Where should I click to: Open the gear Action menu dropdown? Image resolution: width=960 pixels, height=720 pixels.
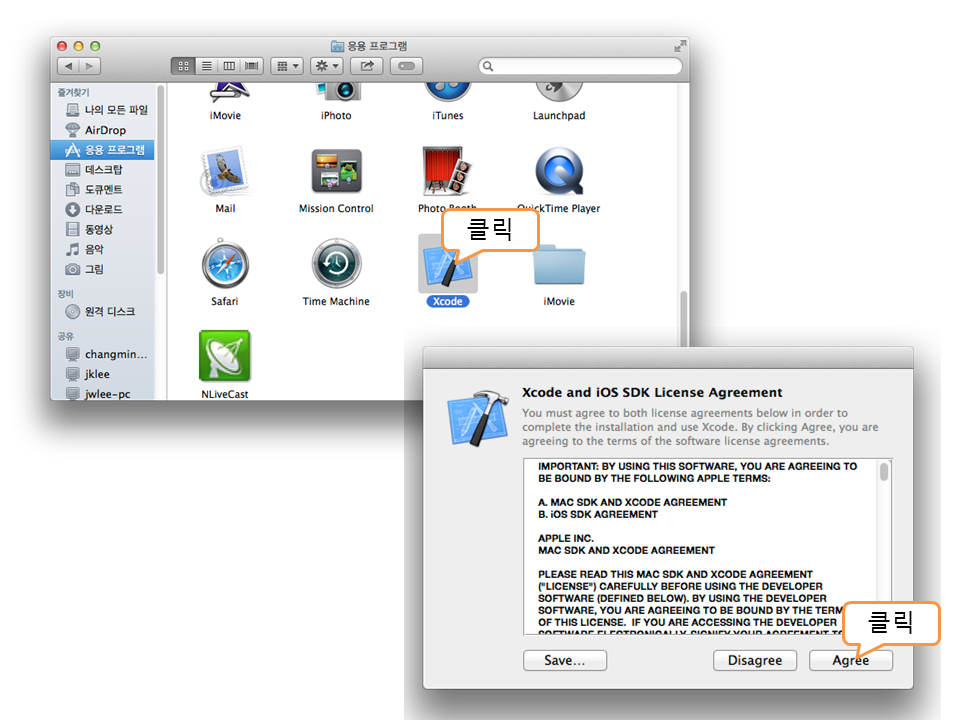point(327,66)
